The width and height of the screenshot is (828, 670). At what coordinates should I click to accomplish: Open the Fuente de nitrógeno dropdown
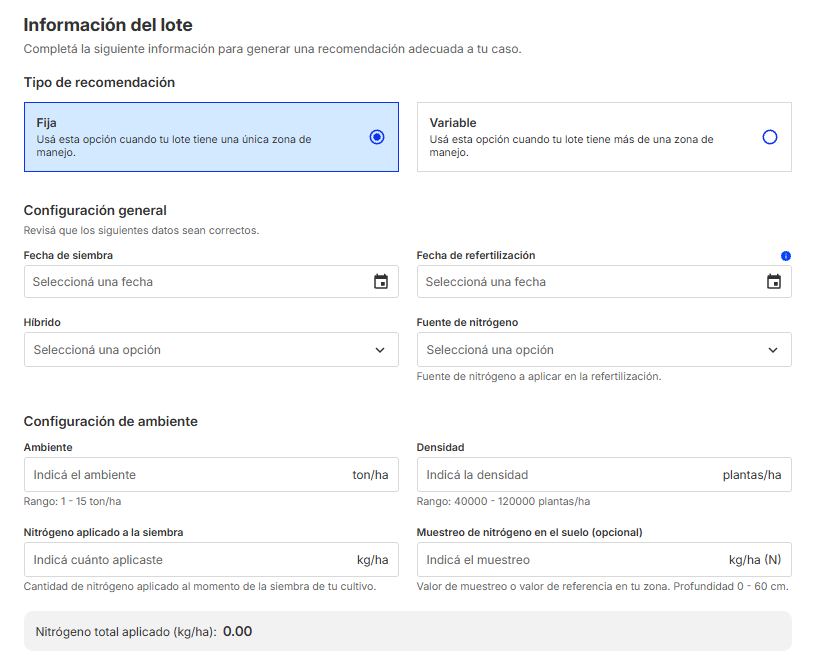point(604,350)
